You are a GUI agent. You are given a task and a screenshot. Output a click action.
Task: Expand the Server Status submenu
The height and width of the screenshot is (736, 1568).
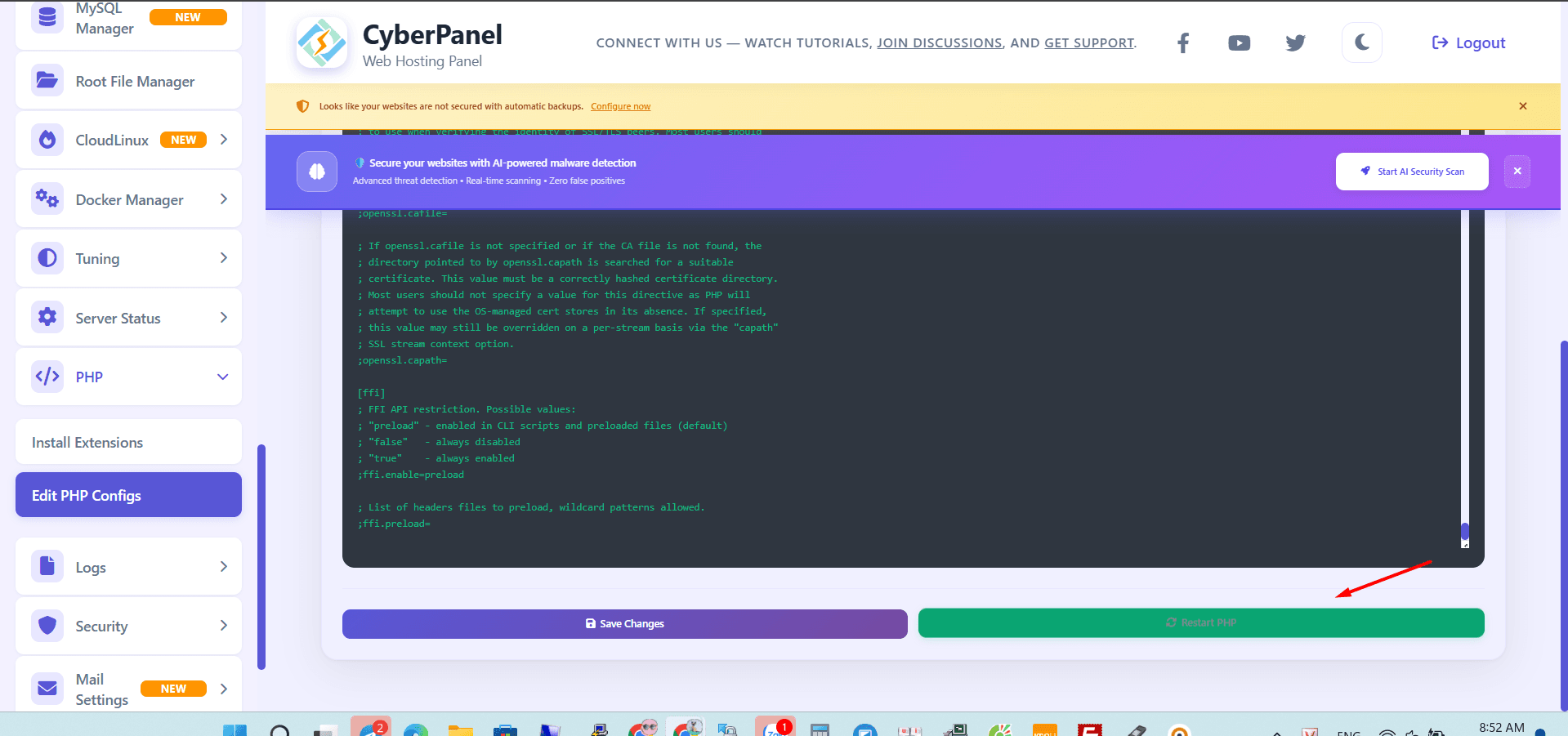point(224,318)
